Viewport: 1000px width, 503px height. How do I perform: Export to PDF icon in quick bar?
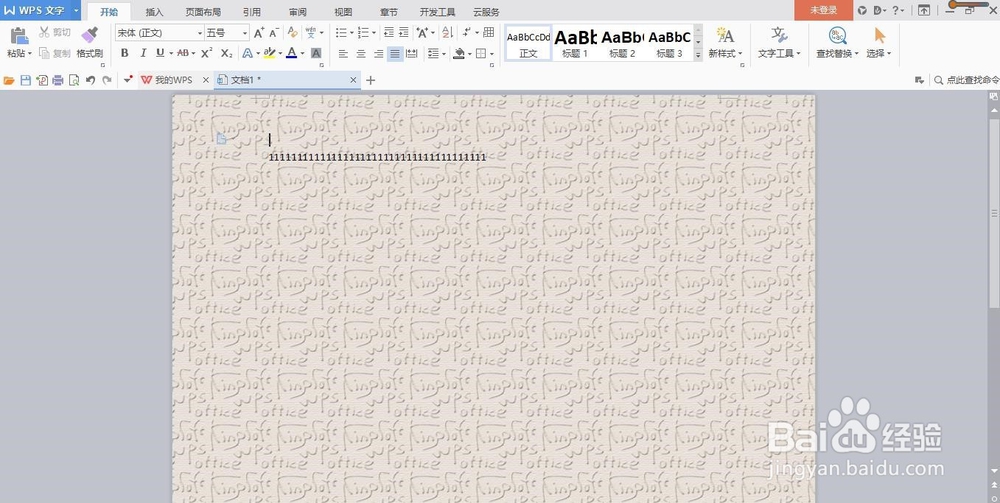(42, 80)
